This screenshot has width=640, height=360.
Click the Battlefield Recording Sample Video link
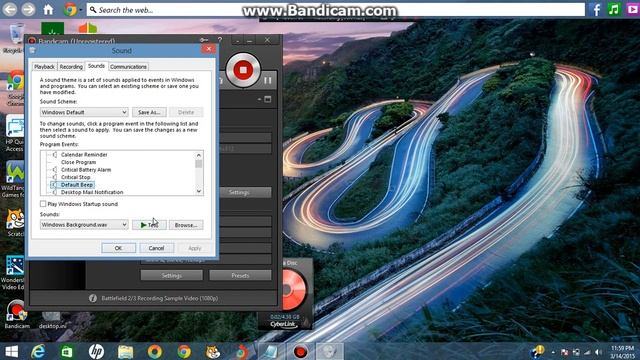tap(160, 298)
